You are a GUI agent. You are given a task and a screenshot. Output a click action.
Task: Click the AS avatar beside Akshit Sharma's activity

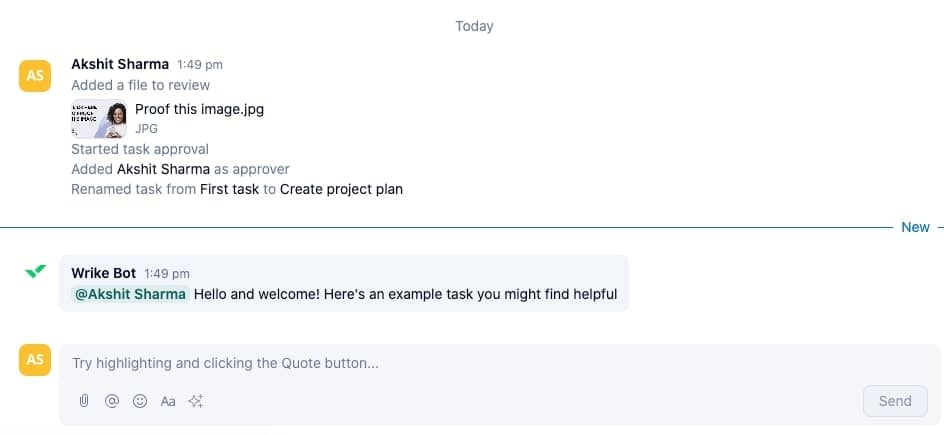coord(35,75)
